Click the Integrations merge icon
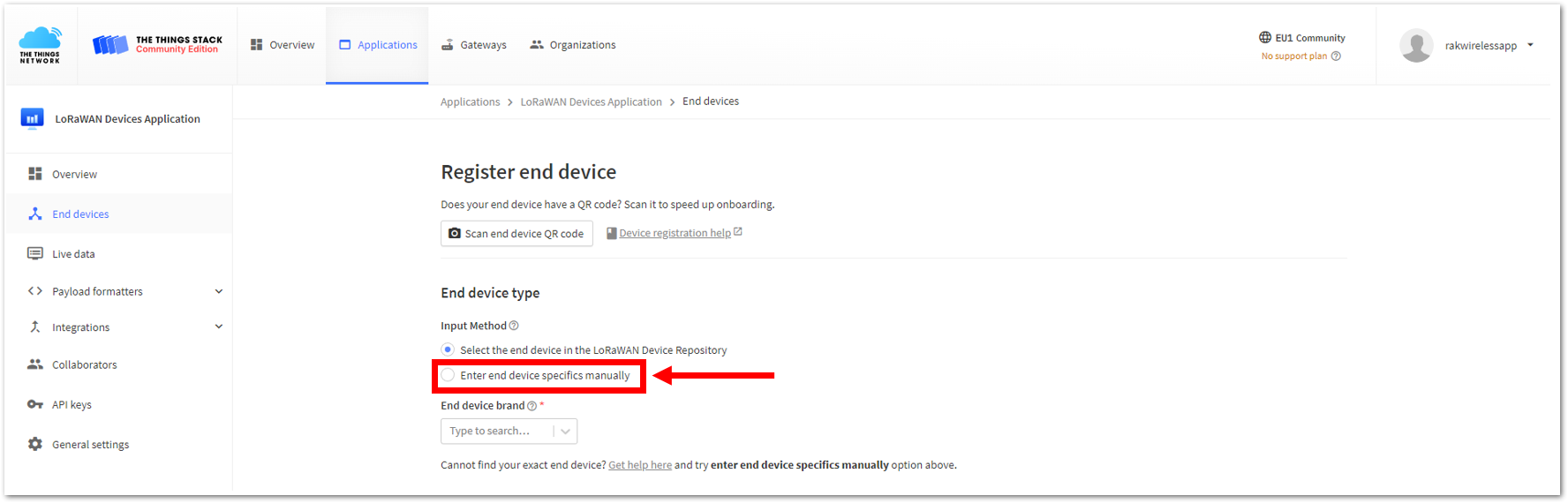Screen dimensions: 1568x503 point(35,327)
